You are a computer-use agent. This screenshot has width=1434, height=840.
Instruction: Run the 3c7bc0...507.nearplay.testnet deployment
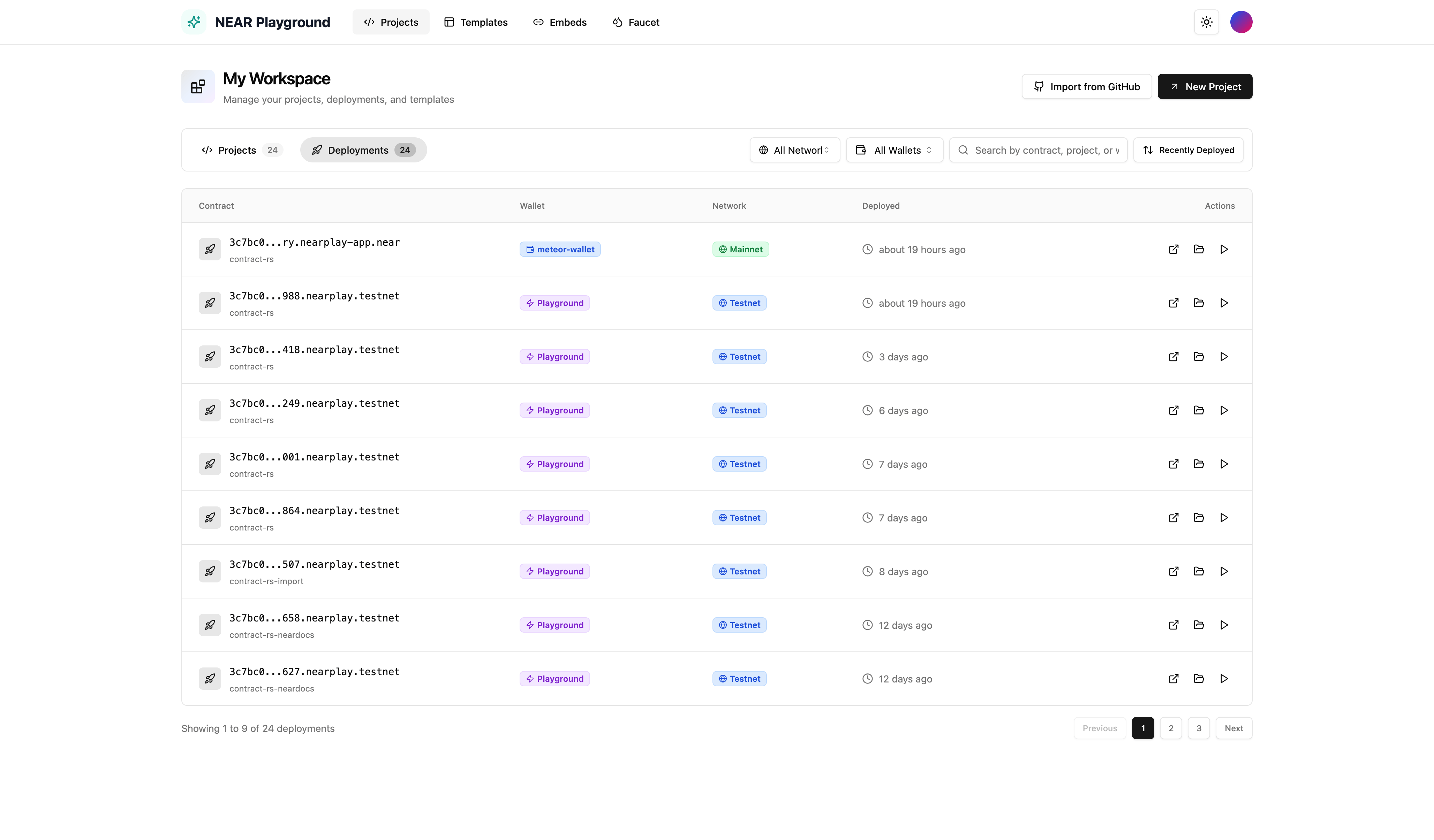point(1224,571)
